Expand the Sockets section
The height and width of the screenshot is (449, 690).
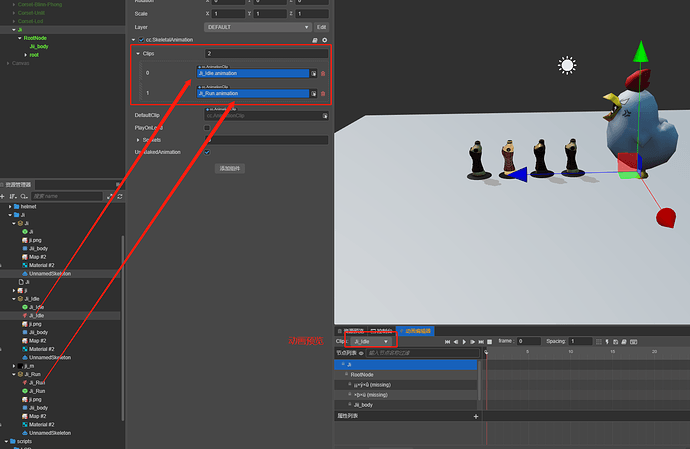[138, 140]
